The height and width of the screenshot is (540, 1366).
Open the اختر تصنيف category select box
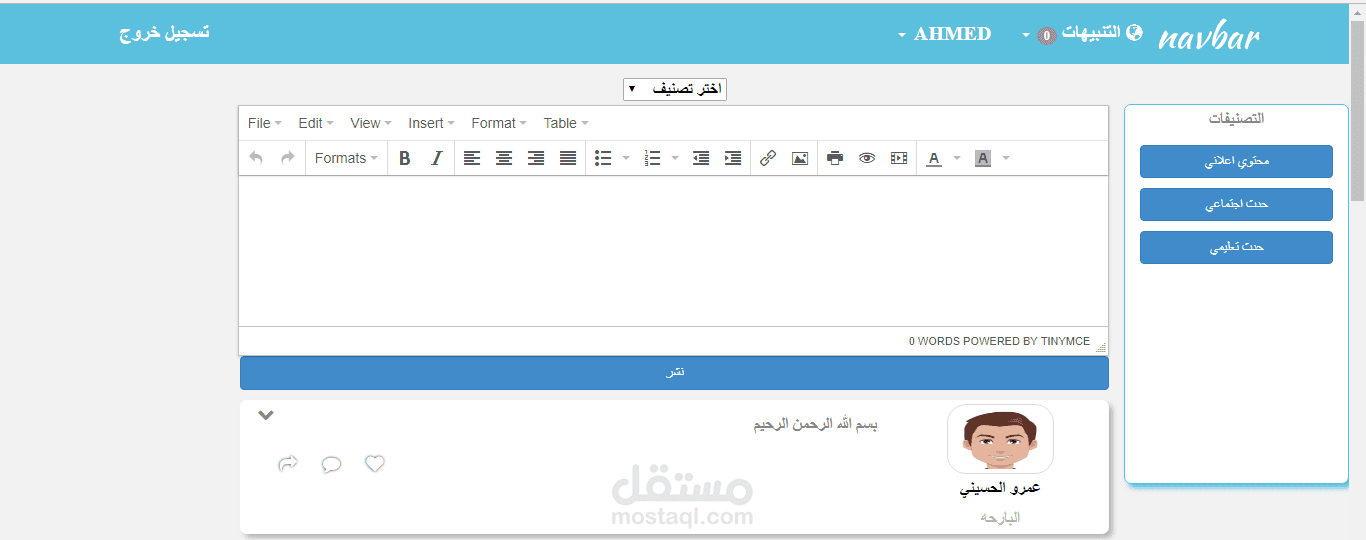pos(675,90)
